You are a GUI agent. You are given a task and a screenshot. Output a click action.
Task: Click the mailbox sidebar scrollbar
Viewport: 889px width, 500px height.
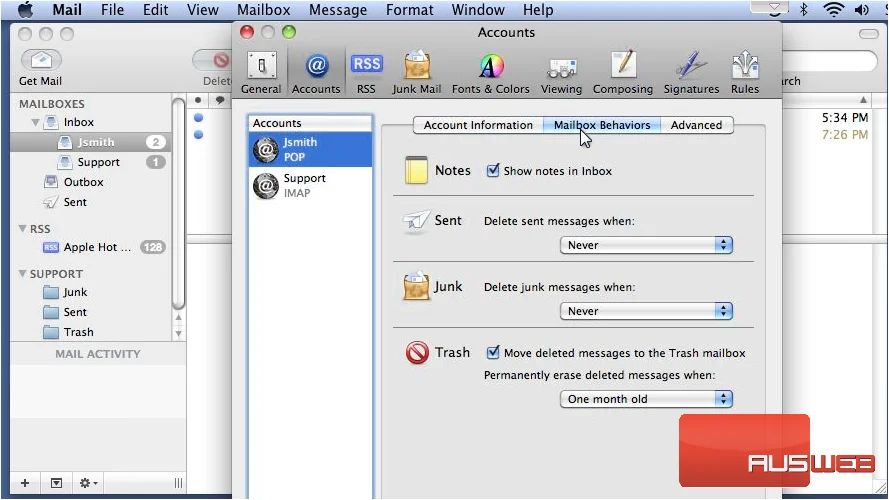[x=178, y=204]
